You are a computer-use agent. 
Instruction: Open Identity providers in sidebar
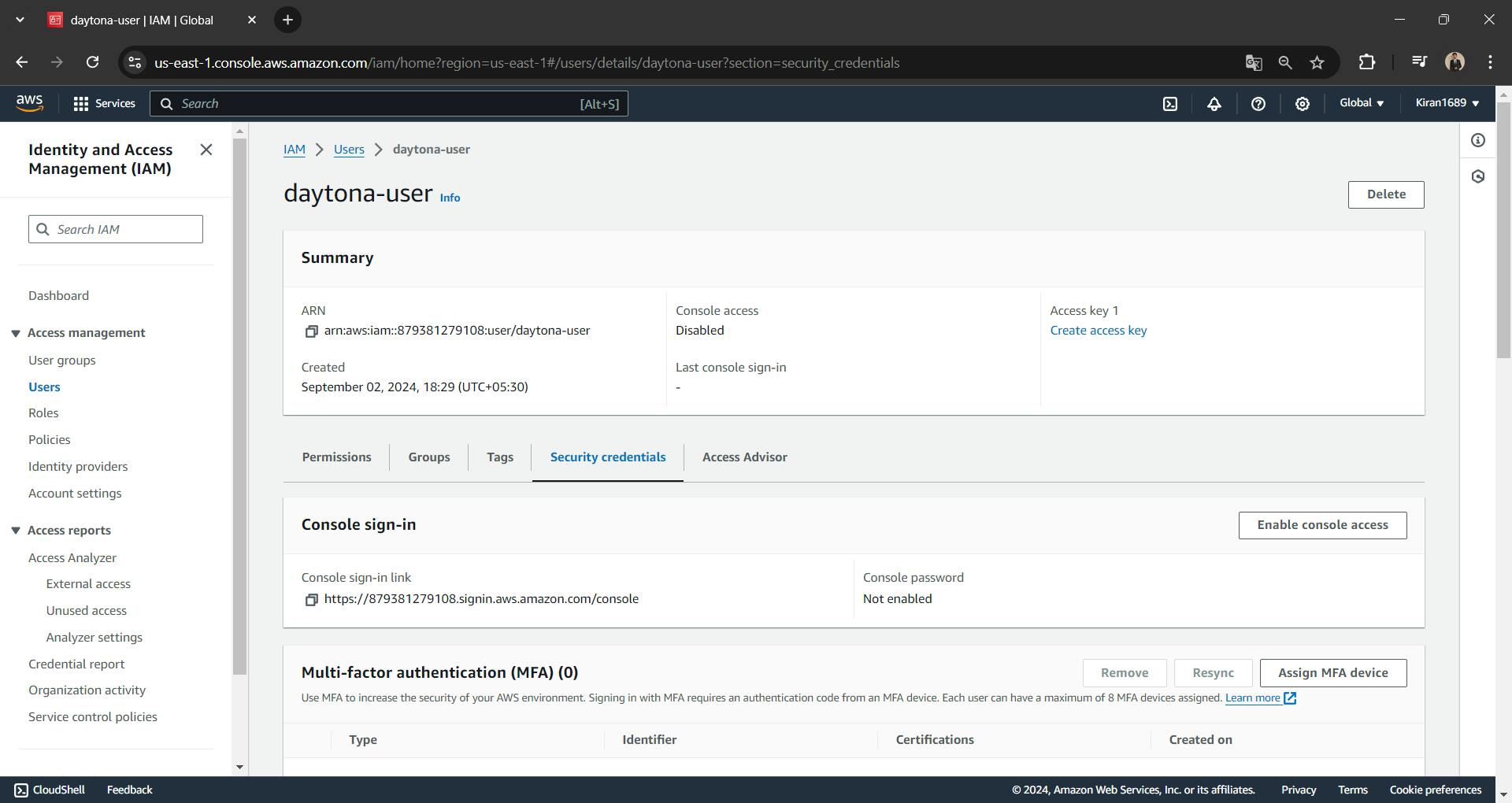coord(78,467)
